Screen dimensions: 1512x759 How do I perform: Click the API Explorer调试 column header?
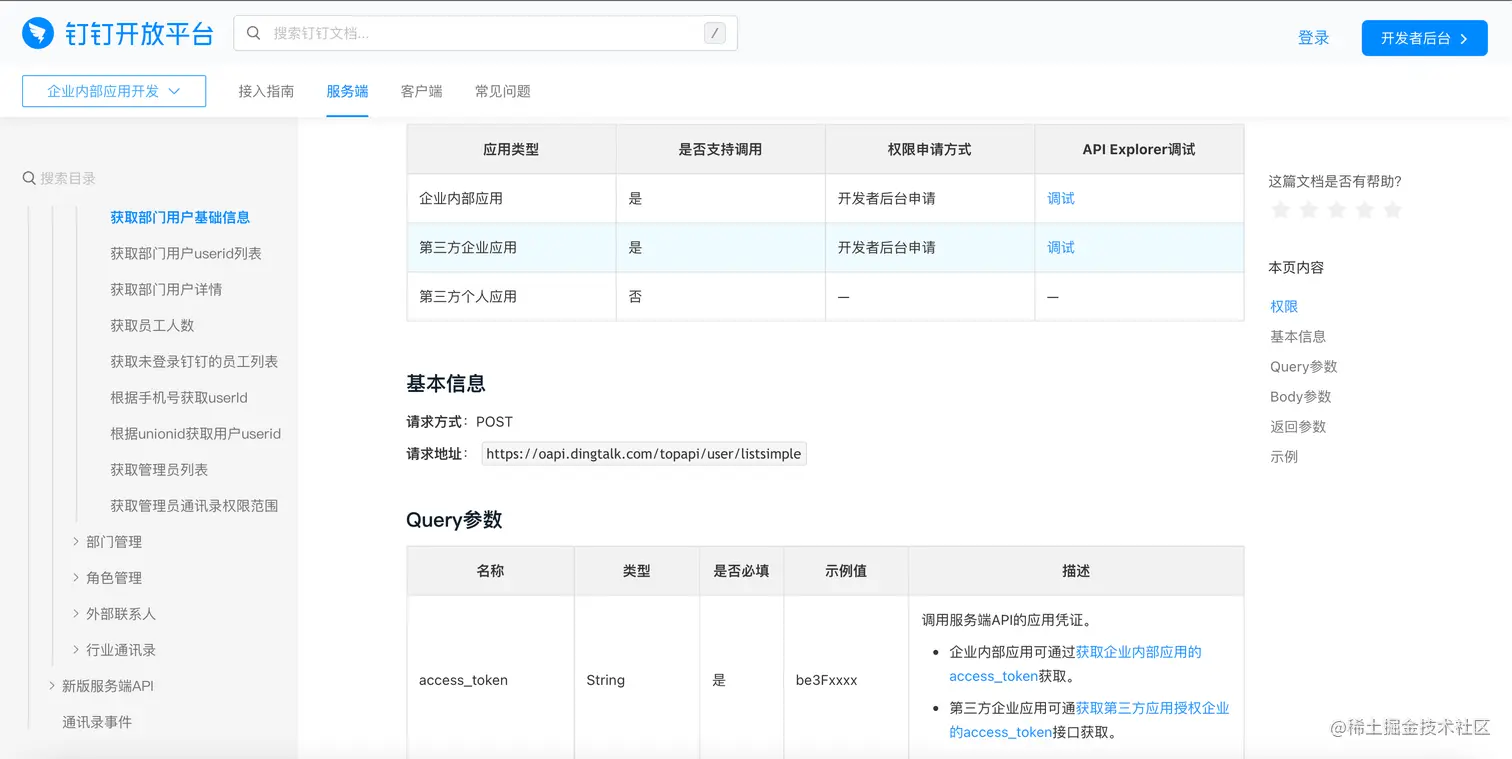coord(1139,149)
